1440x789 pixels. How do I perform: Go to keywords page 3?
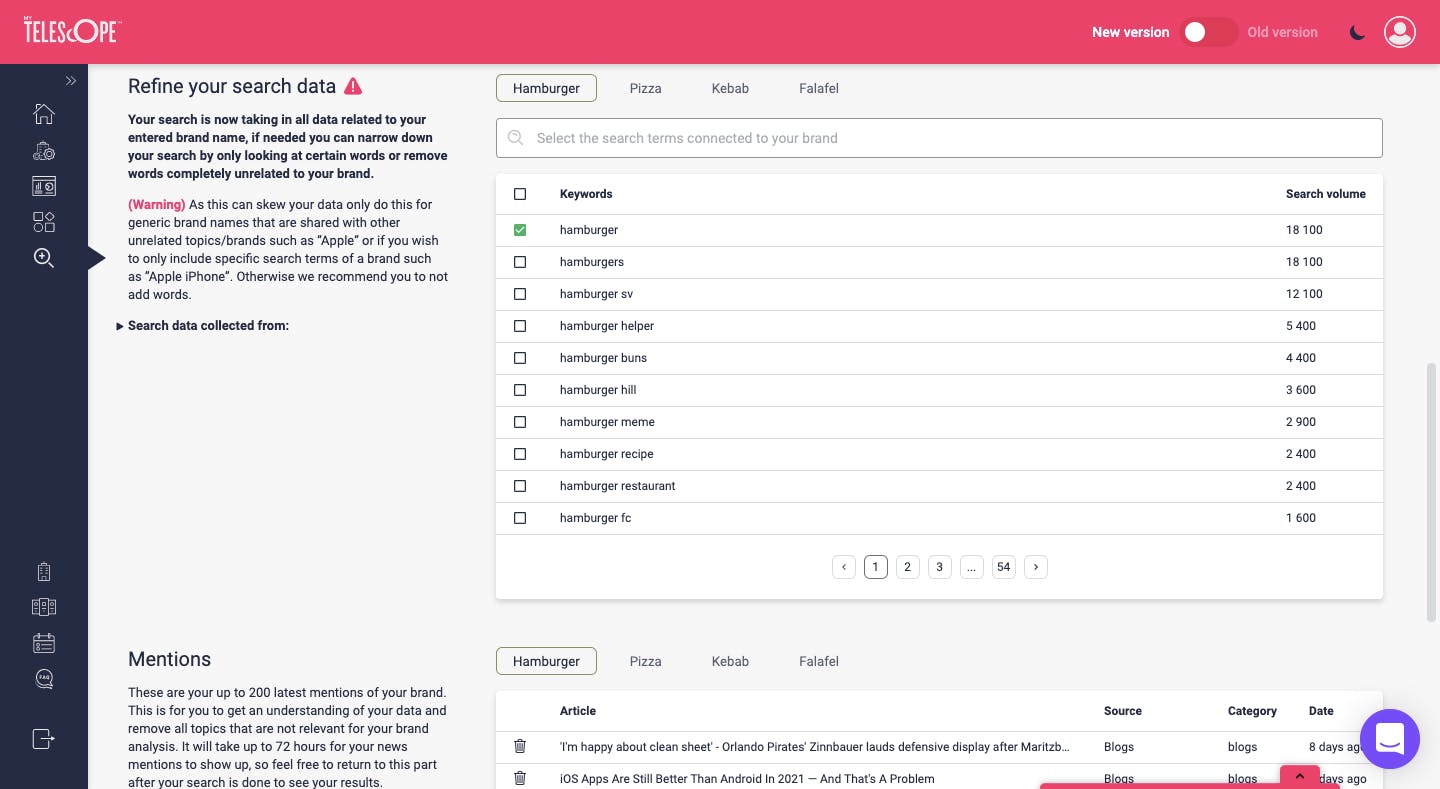point(940,567)
